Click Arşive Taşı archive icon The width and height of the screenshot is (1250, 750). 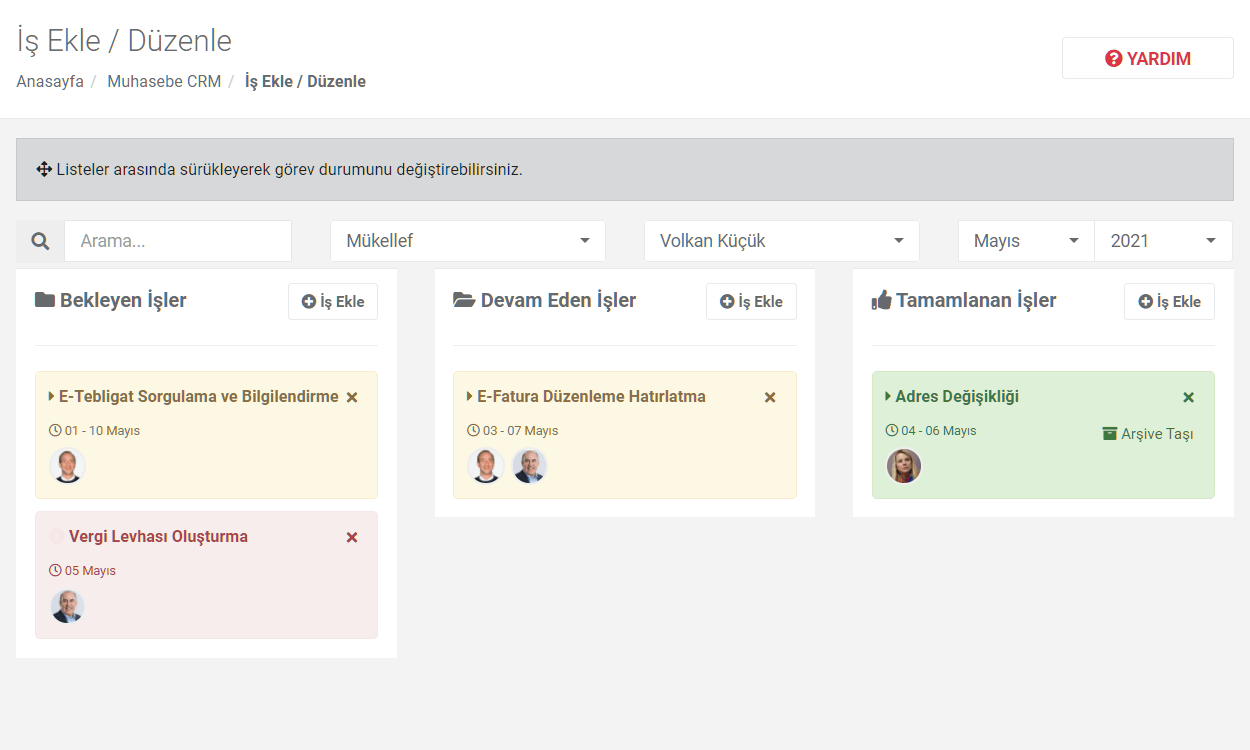[x=1109, y=433]
